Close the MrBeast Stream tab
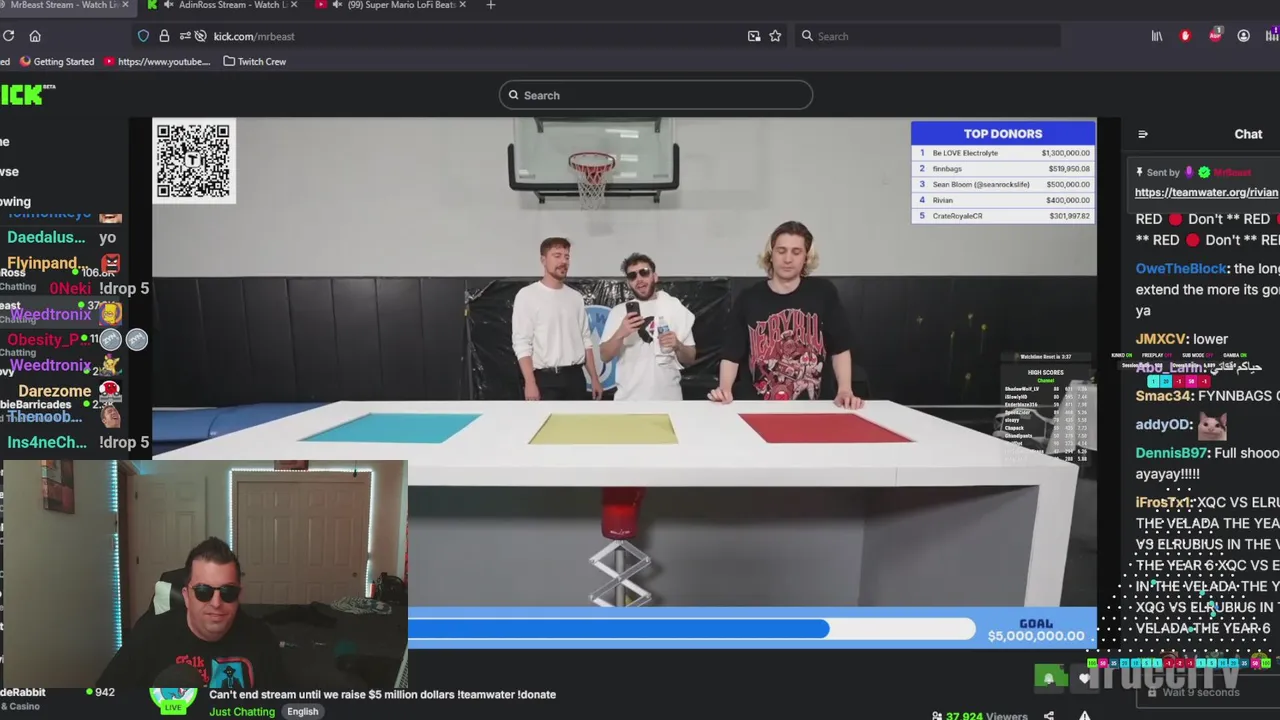 [x=126, y=5]
